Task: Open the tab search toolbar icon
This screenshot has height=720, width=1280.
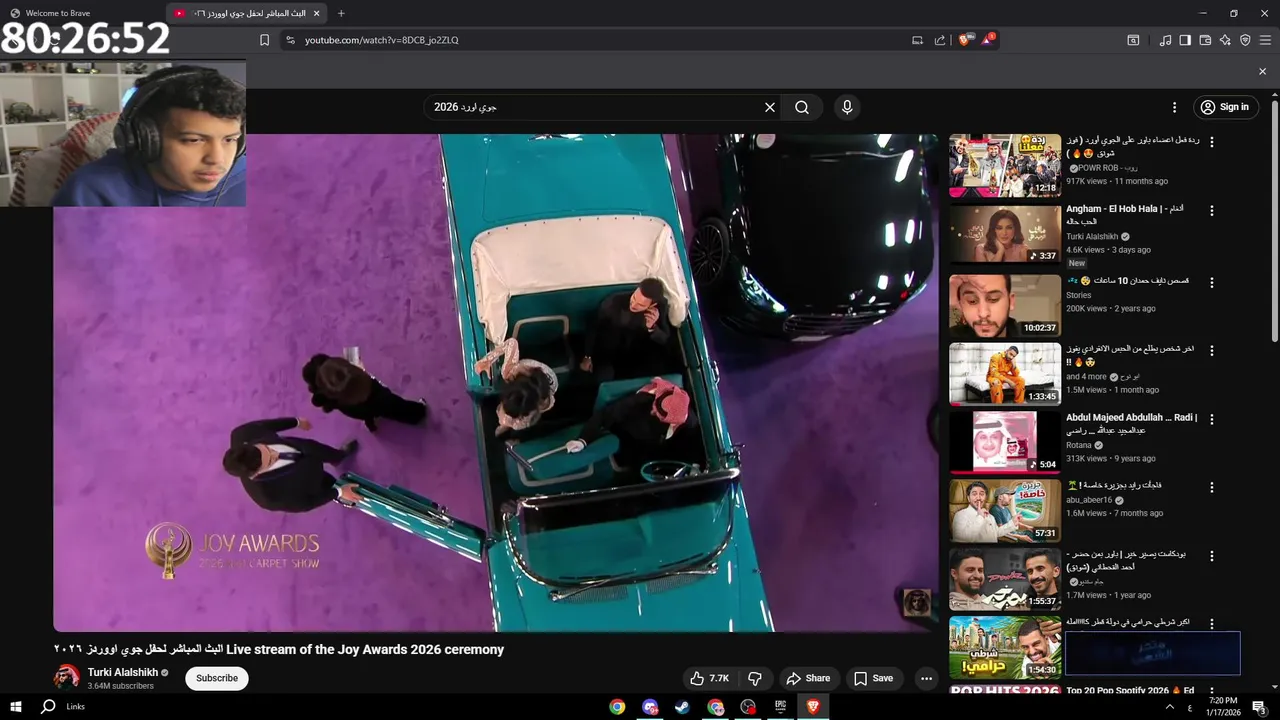Action: click(x=1133, y=40)
